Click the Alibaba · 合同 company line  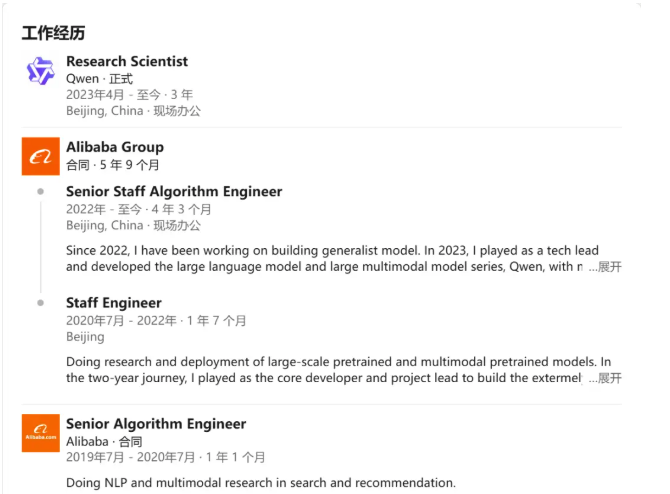(104, 441)
